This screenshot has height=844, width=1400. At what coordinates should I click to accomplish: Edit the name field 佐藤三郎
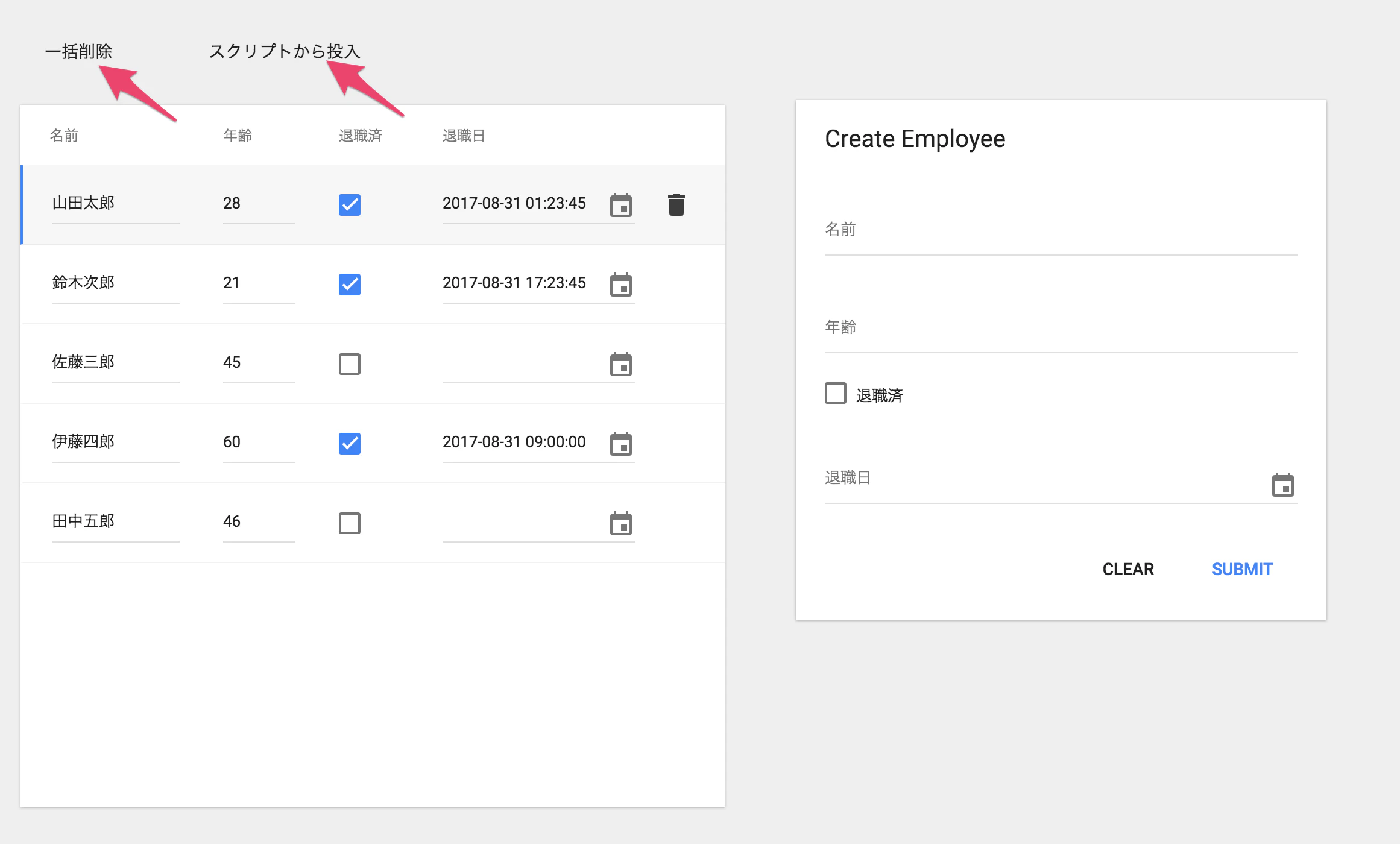coord(116,363)
